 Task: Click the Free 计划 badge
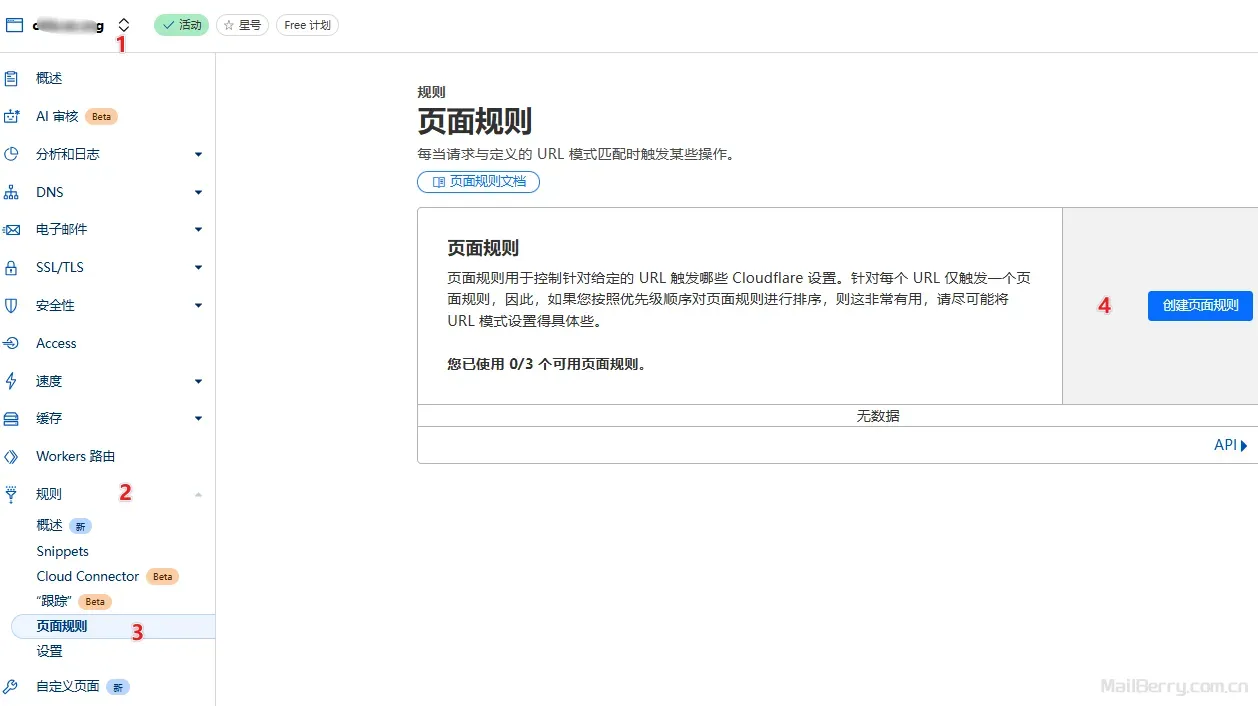click(307, 25)
